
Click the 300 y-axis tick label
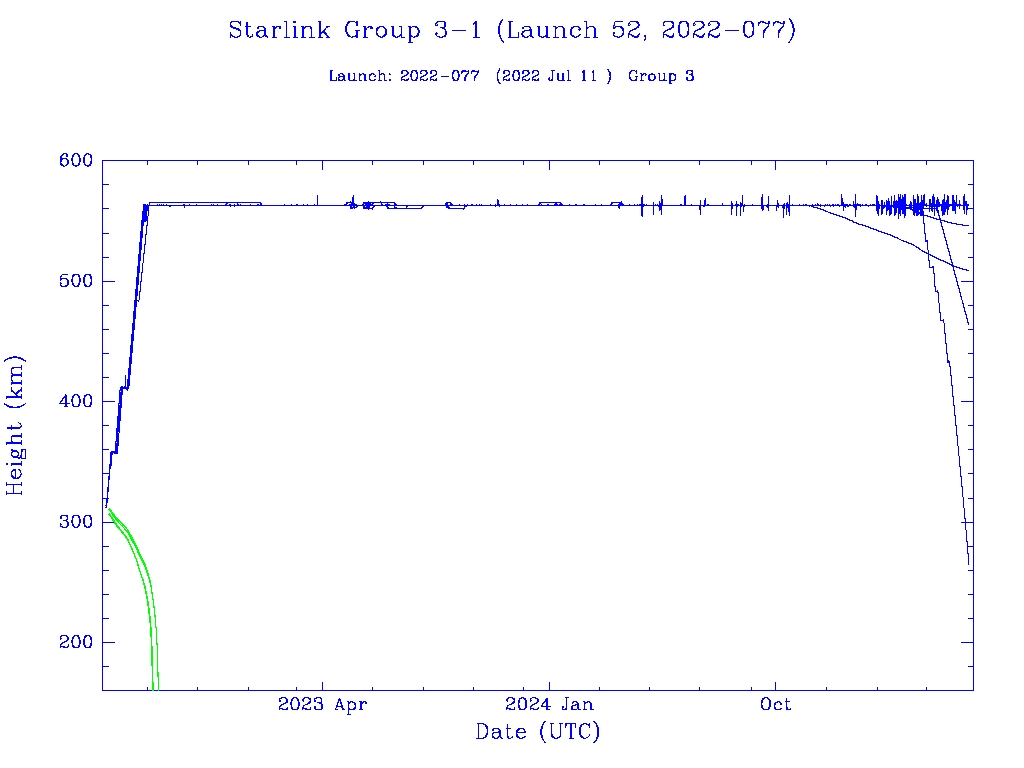coord(76,522)
